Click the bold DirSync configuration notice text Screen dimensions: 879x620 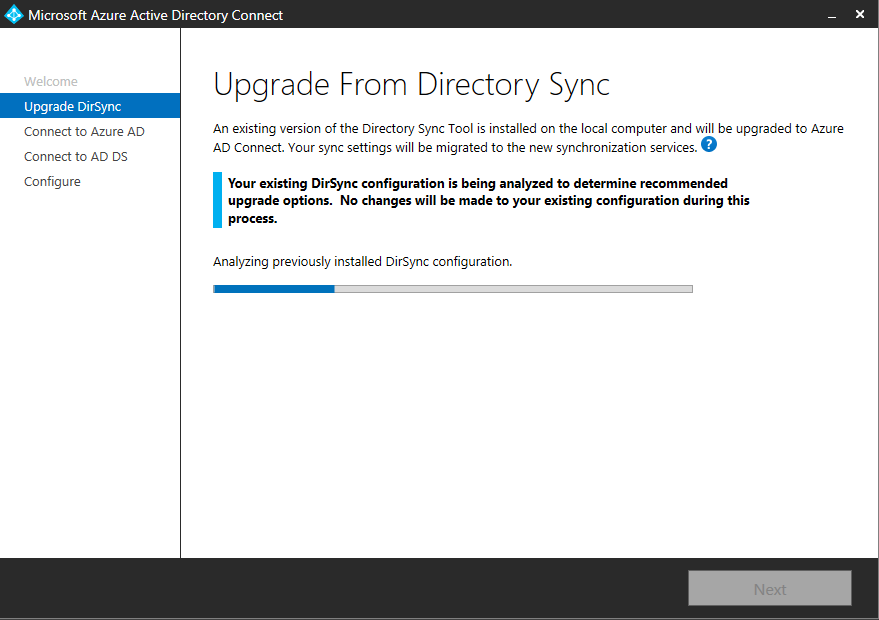coord(488,201)
